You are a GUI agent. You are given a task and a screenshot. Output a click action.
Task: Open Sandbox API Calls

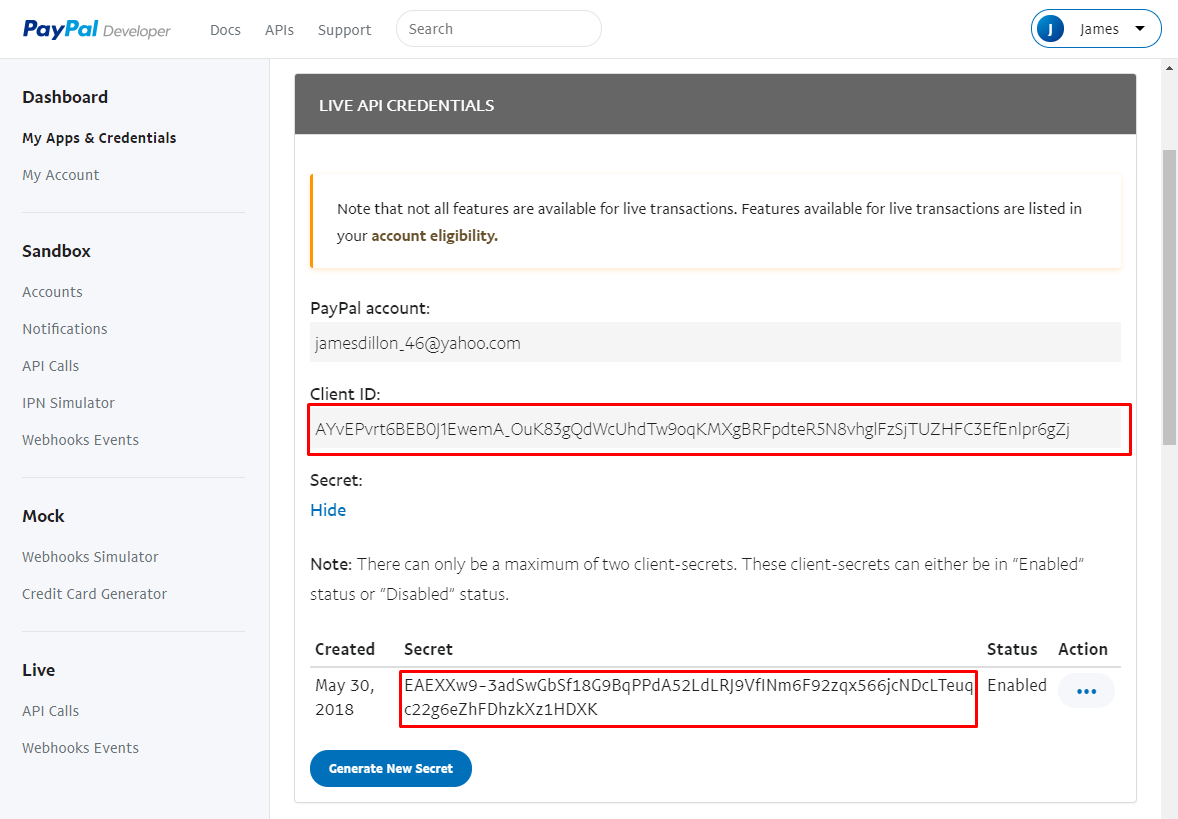(x=50, y=366)
